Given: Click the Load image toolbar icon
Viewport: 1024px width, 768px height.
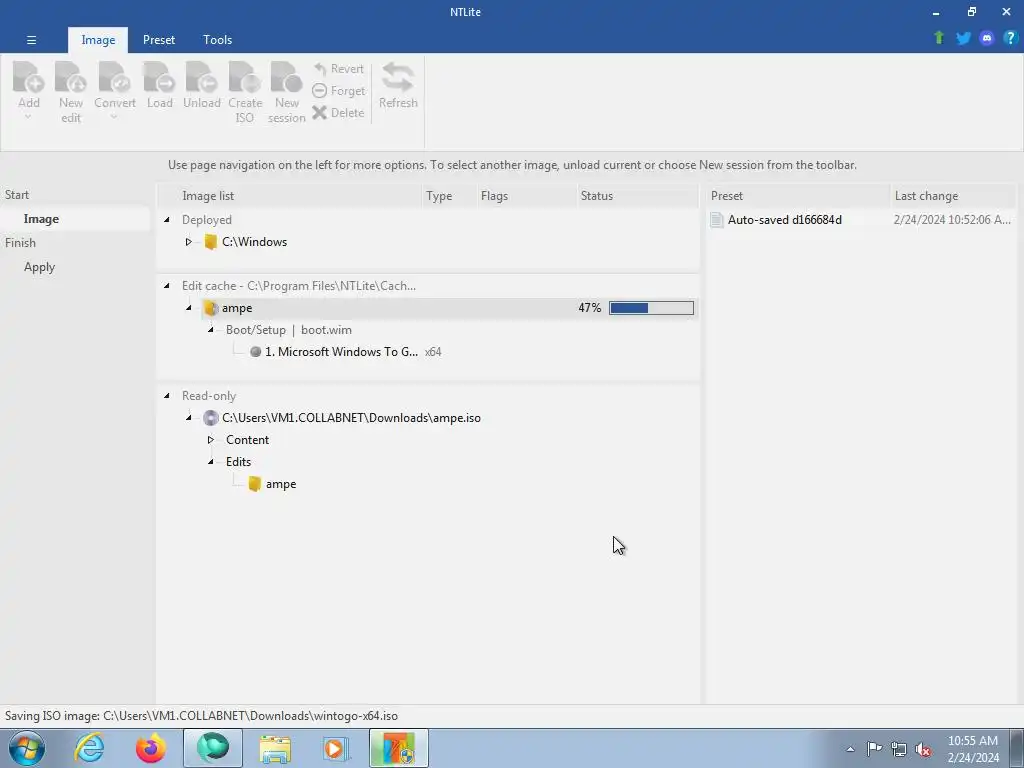Looking at the screenshot, I should point(159,77).
